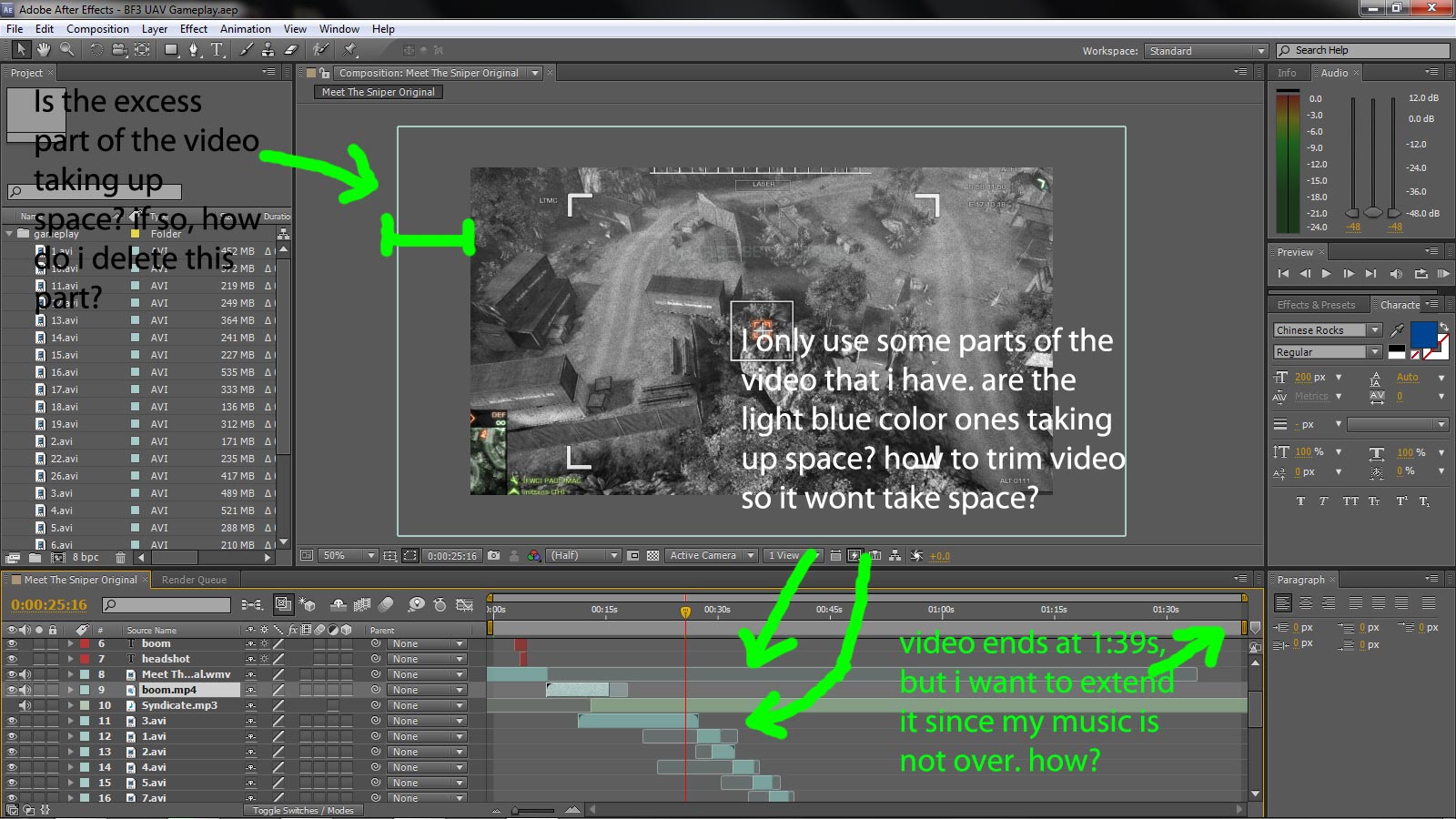Switch to the Render Queue tab

click(194, 580)
